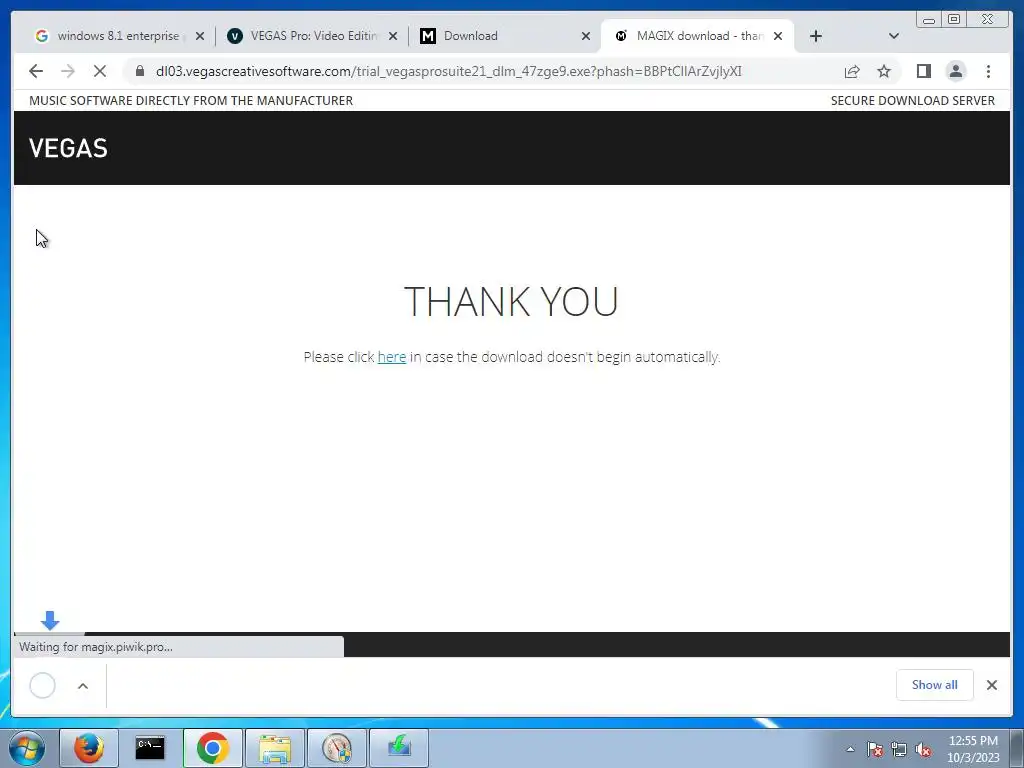Click the pending download item circle
This screenshot has width=1024, height=768.
[x=42, y=685]
